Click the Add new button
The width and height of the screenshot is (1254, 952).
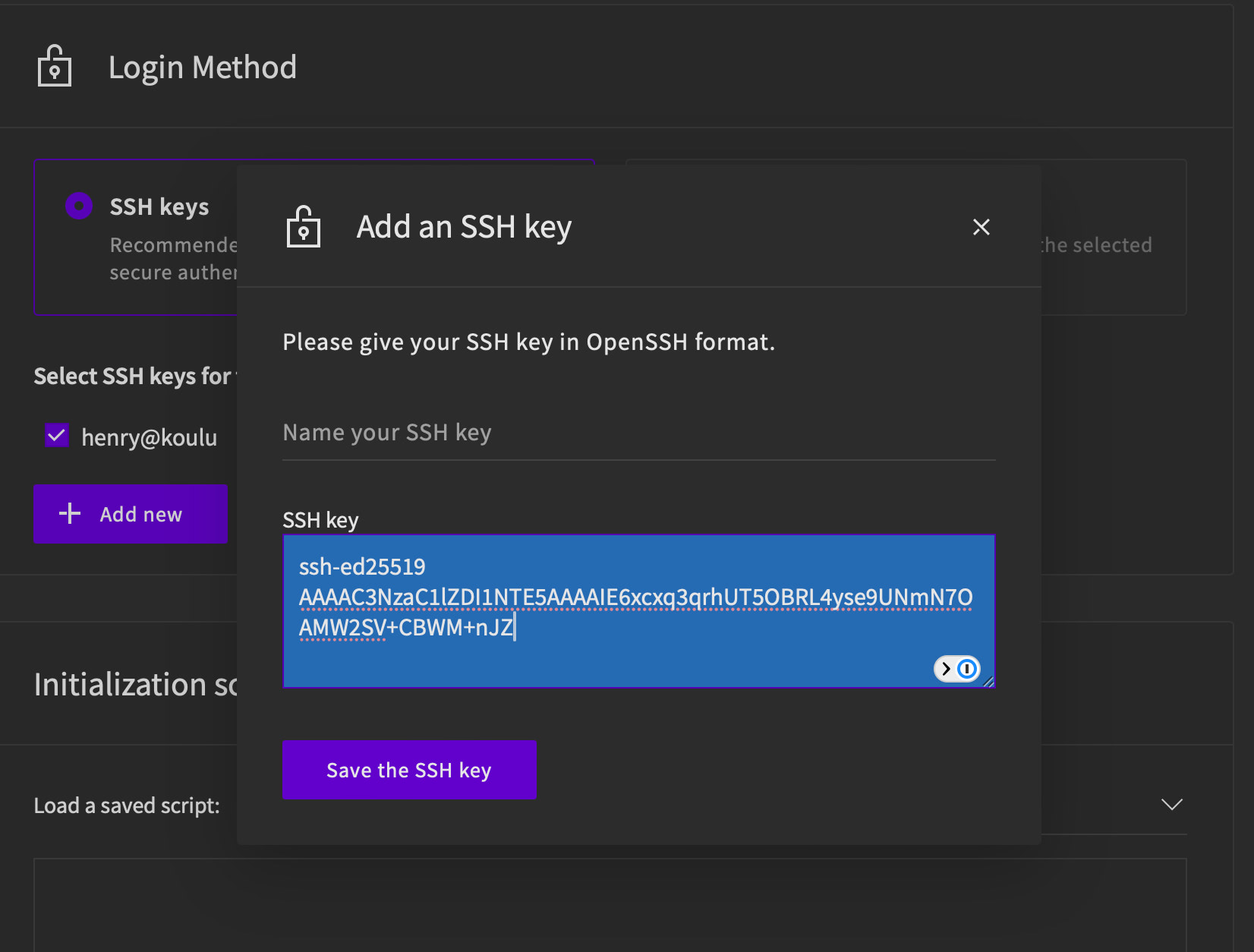[x=131, y=514]
